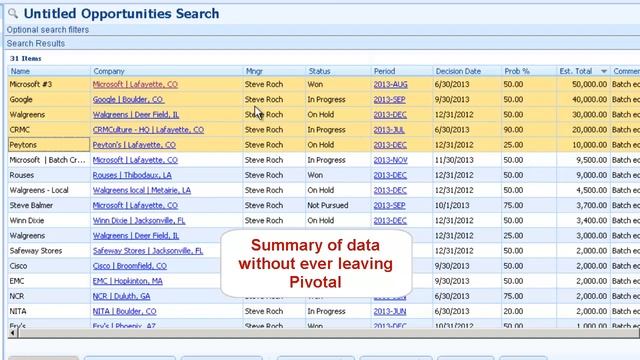640x360 pixels.
Task: Select the Microsoft | Batch Cr... name cell
Action: click(49, 160)
